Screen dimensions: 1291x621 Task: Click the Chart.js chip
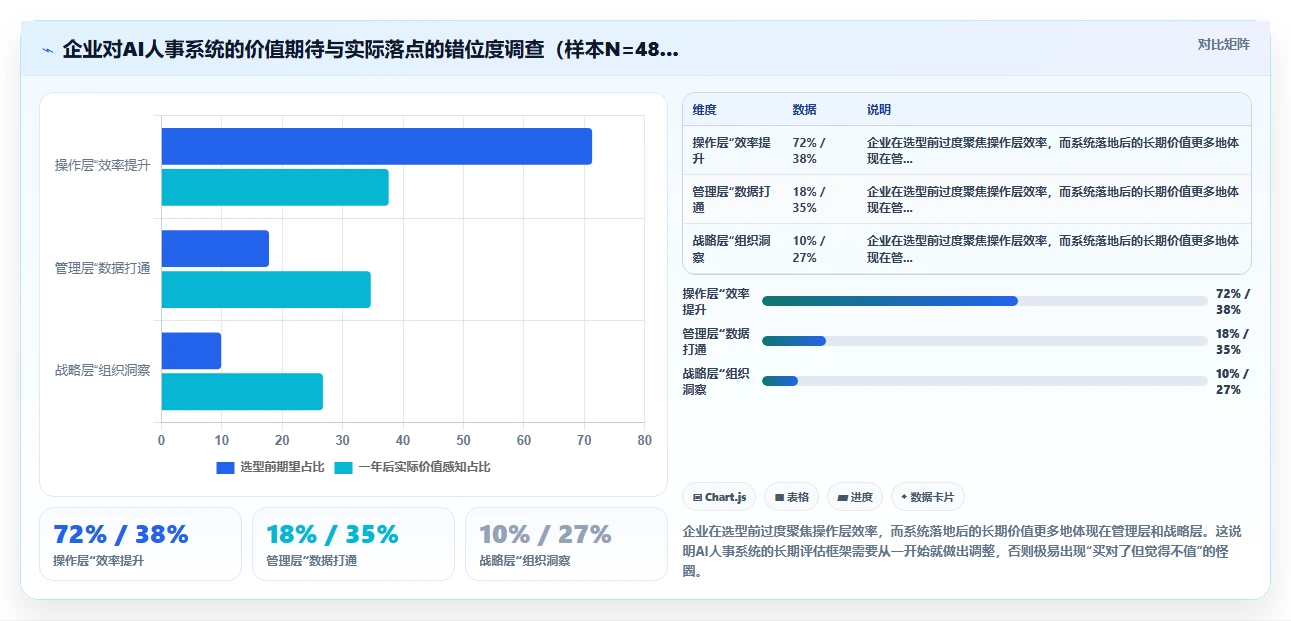coord(719,497)
